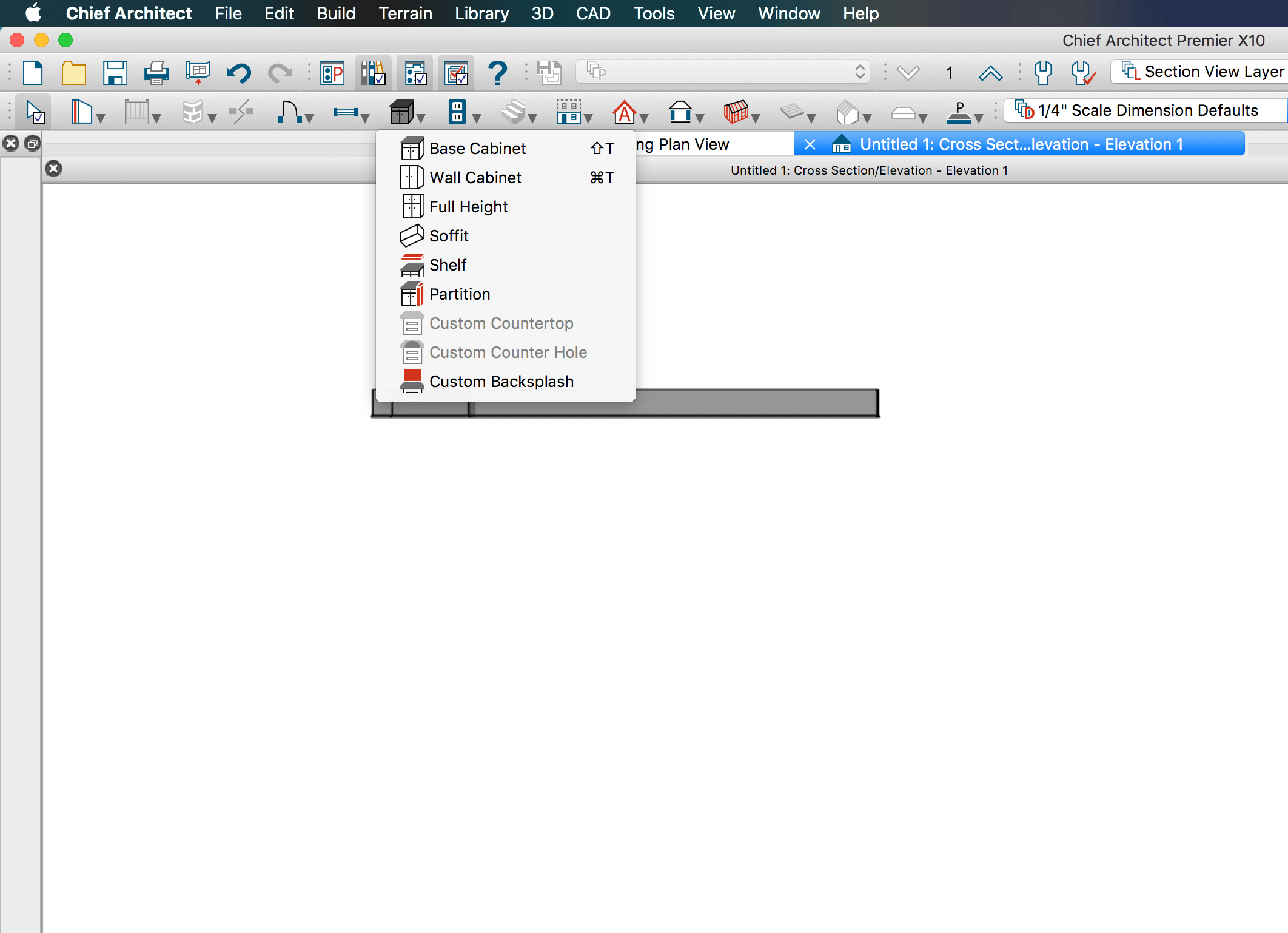Select the Door tool icon
This screenshot has width=1288, height=933.
point(289,112)
